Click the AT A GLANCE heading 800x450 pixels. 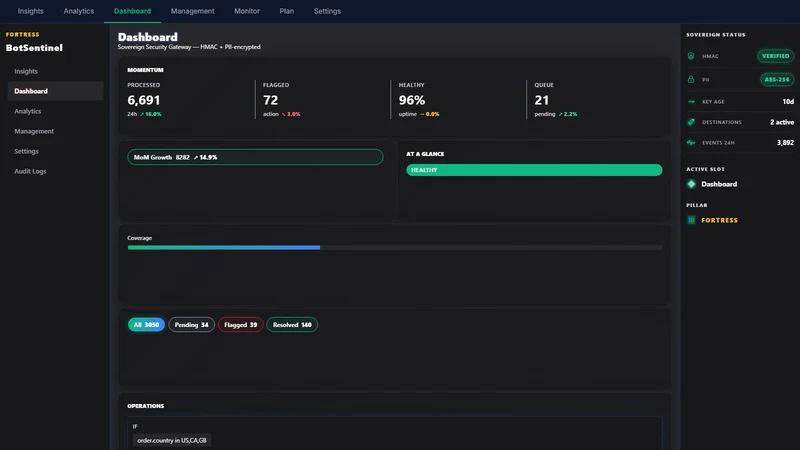[425, 154]
